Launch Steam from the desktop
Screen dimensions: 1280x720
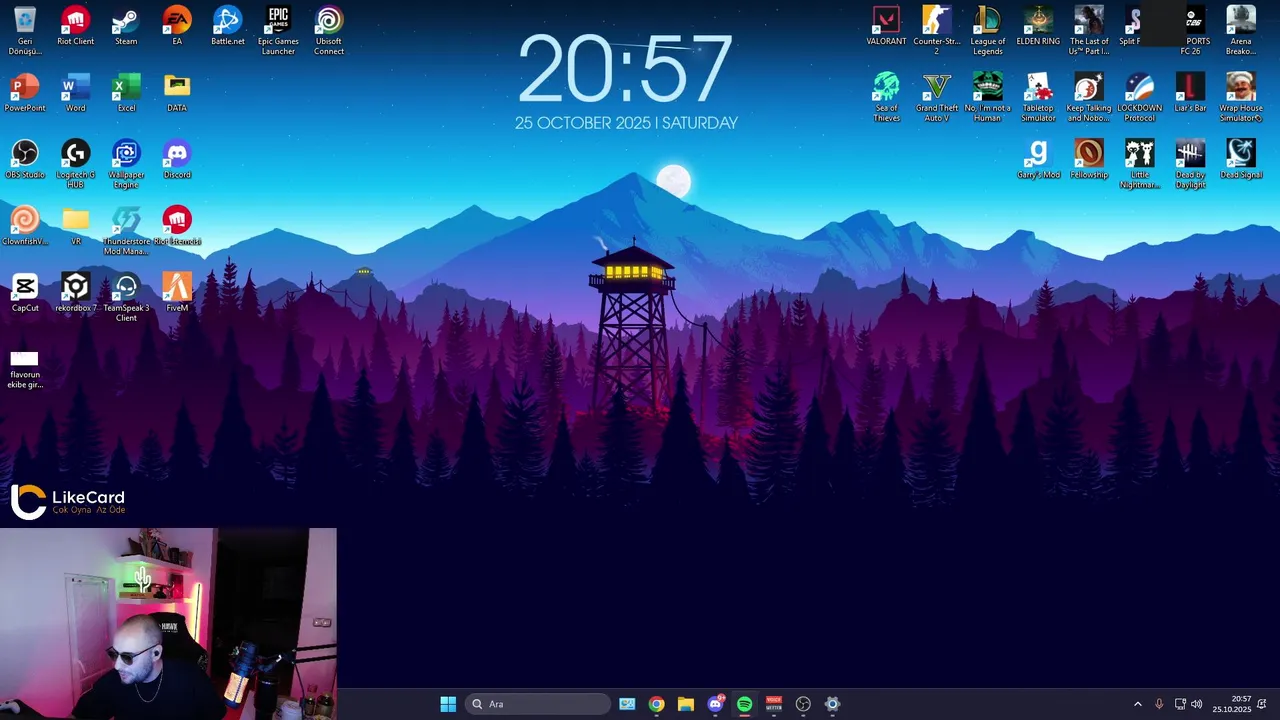126,27
